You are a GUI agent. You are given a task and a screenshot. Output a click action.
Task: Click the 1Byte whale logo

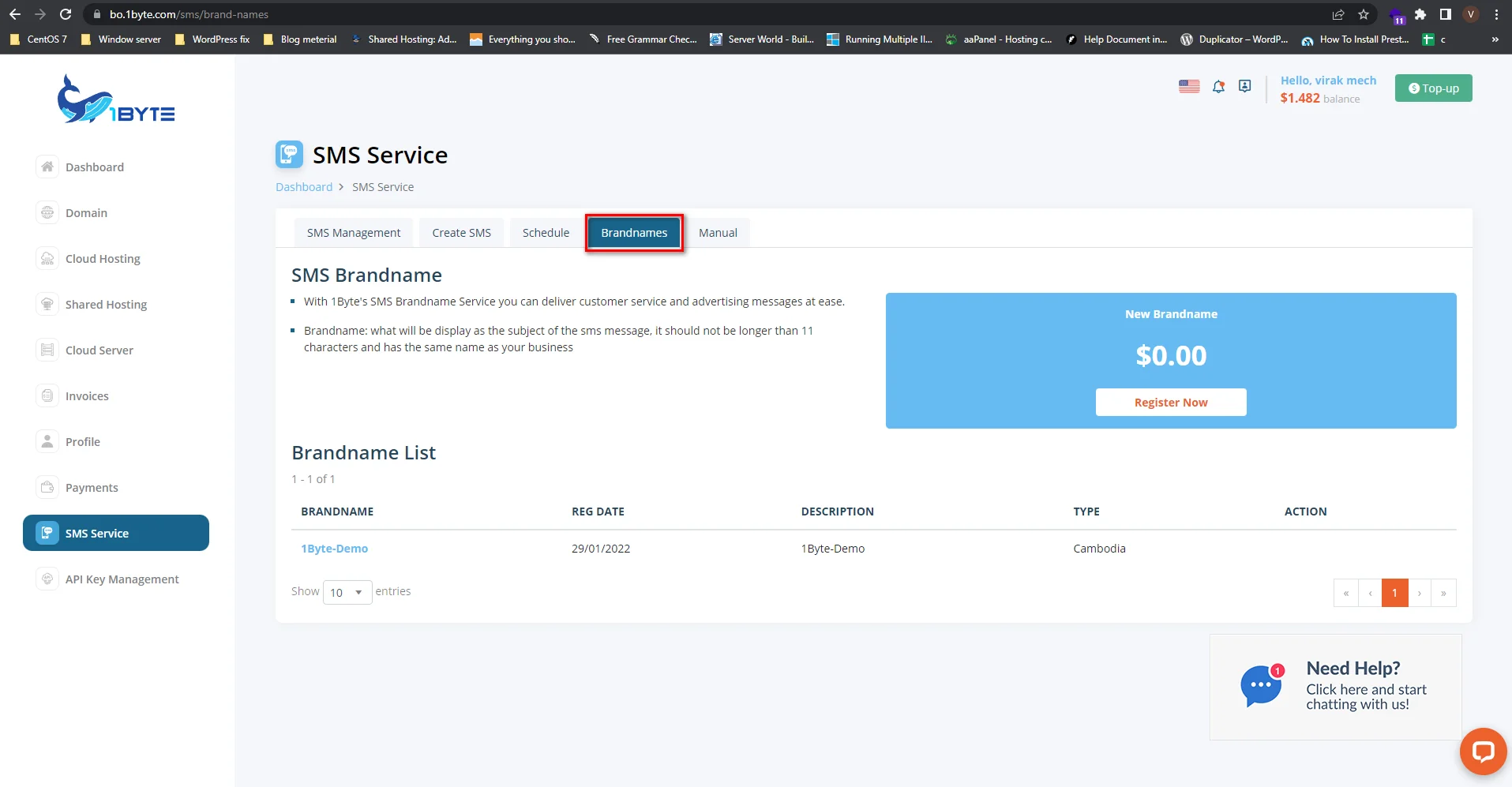(x=116, y=99)
